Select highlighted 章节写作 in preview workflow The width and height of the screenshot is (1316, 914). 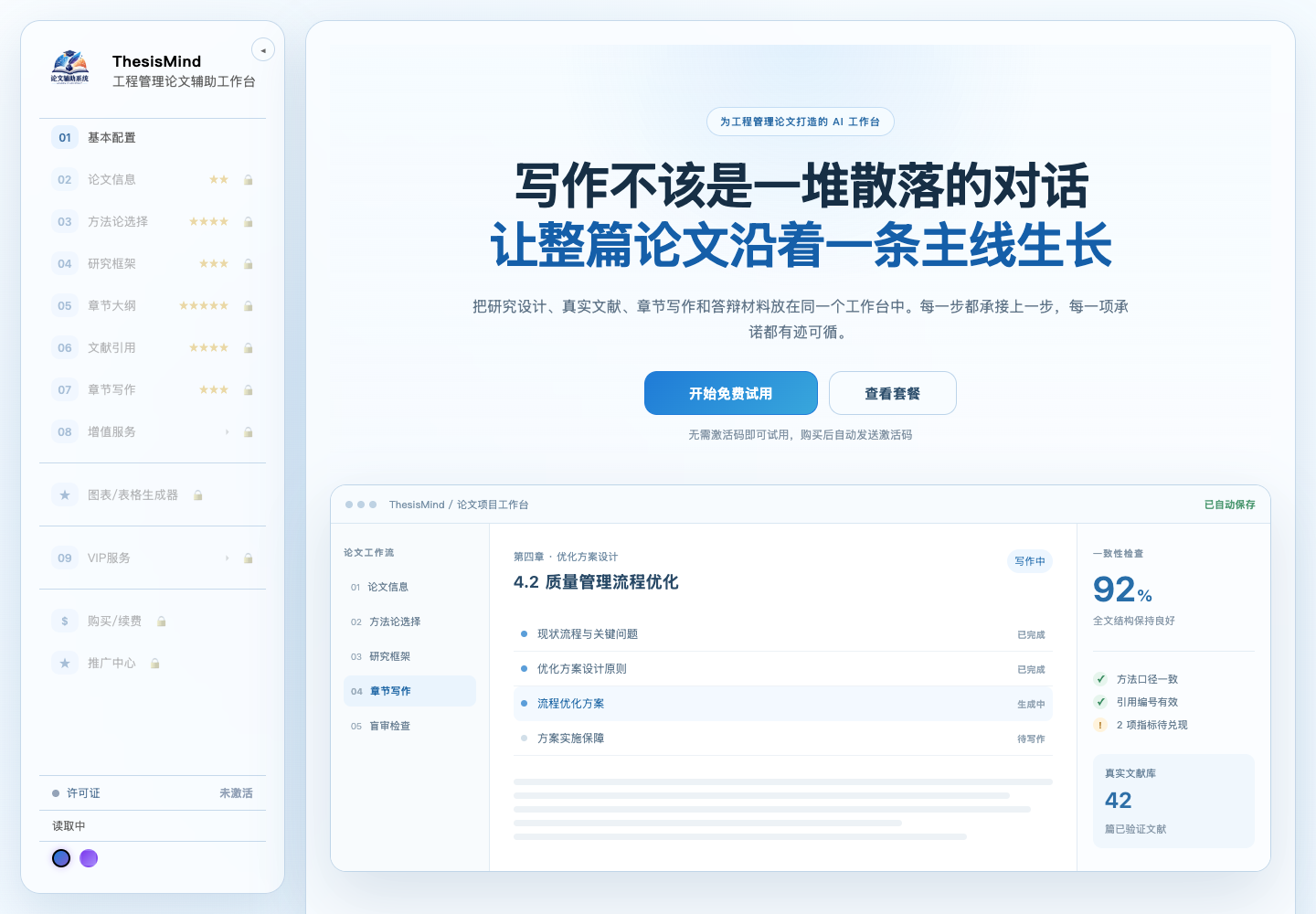tap(409, 691)
